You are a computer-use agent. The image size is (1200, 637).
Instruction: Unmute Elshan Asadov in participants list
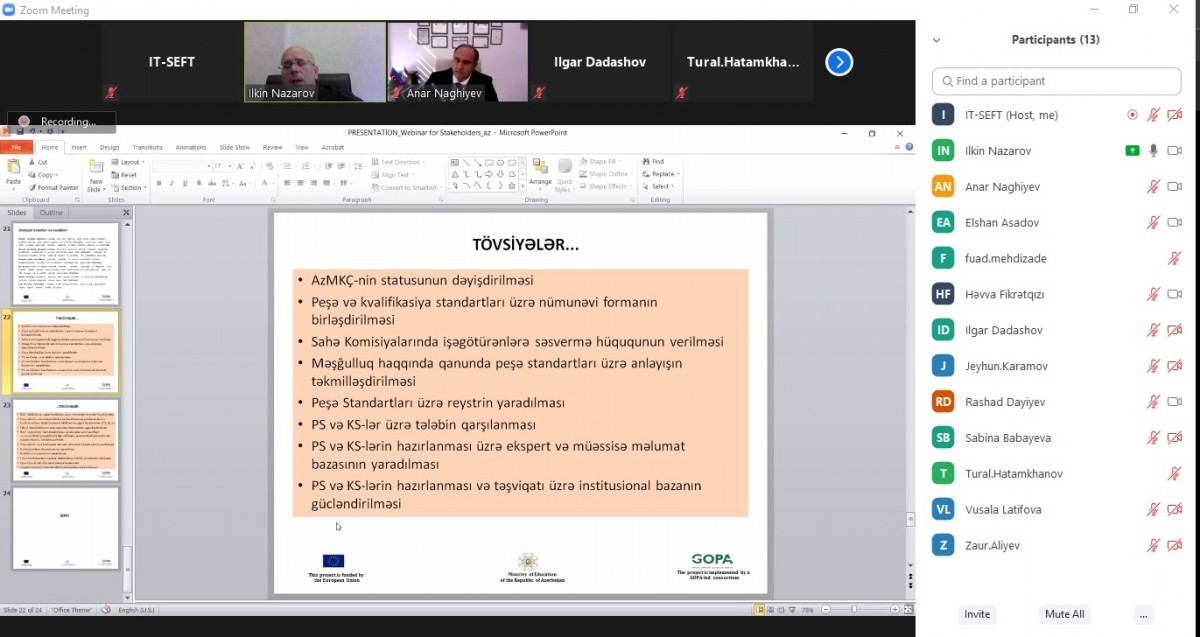click(1153, 223)
